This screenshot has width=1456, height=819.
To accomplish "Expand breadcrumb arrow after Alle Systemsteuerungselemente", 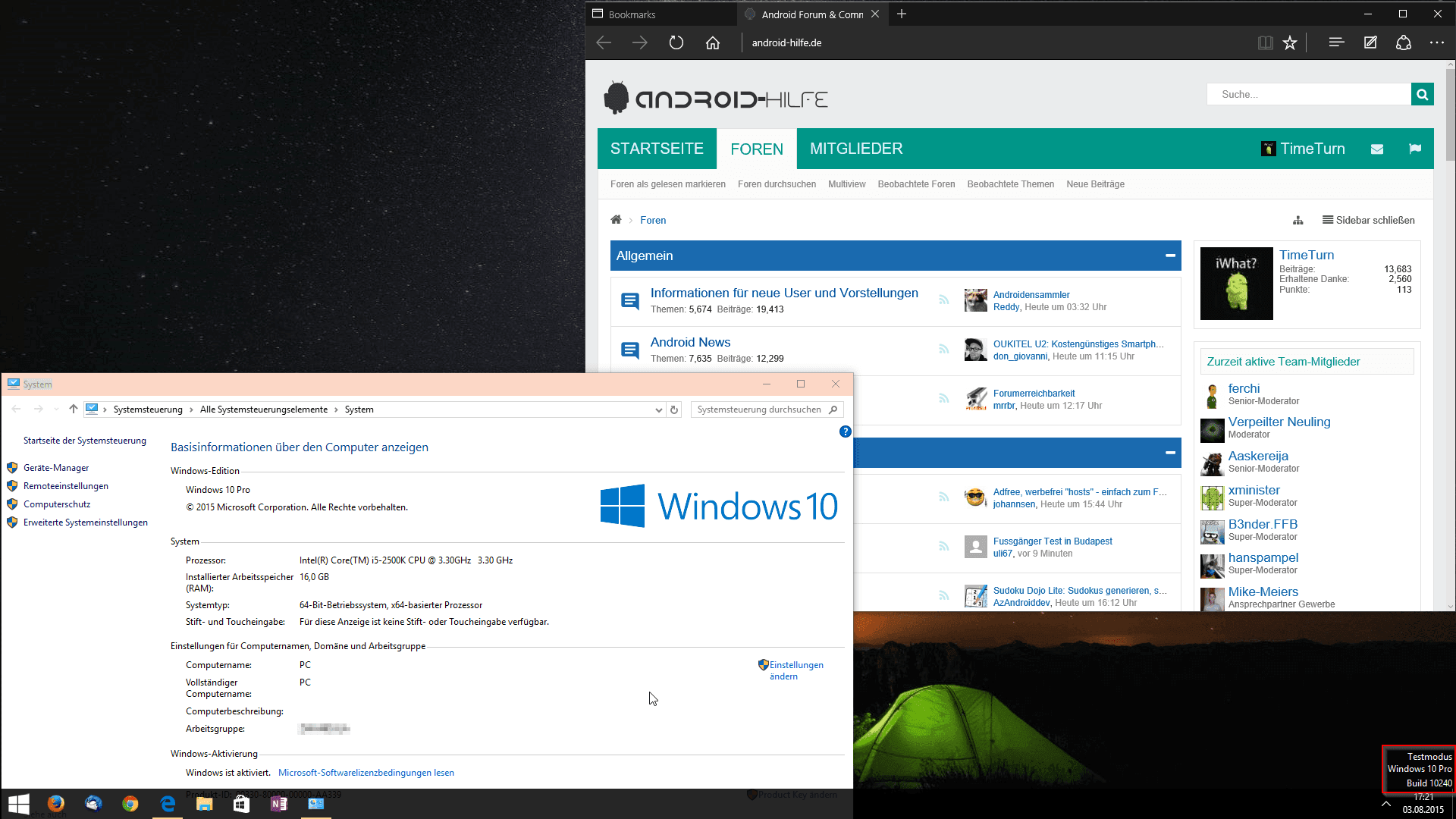I will pyautogui.click(x=336, y=409).
